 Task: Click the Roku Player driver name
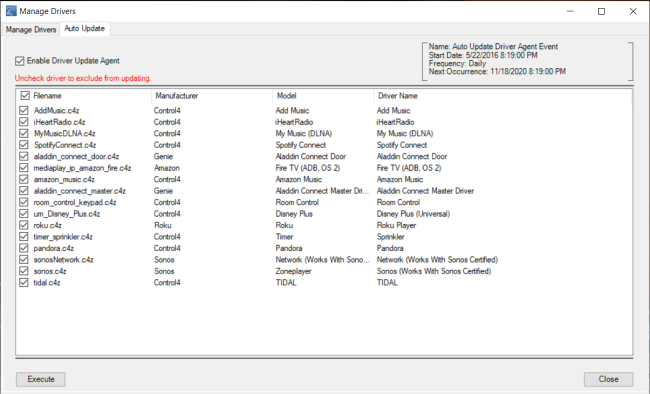pyautogui.click(x=396, y=225)
